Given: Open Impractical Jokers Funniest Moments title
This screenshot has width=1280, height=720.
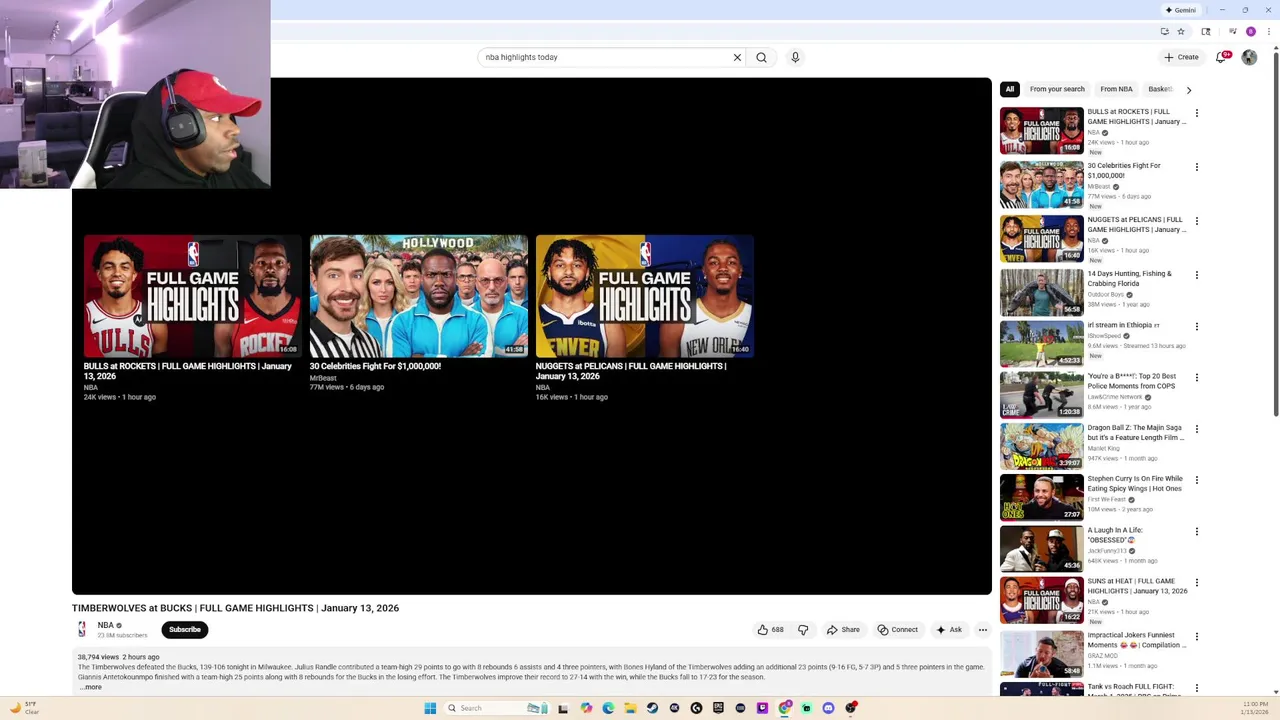Looking at the screenshot, I should (x=1137, y=640).
